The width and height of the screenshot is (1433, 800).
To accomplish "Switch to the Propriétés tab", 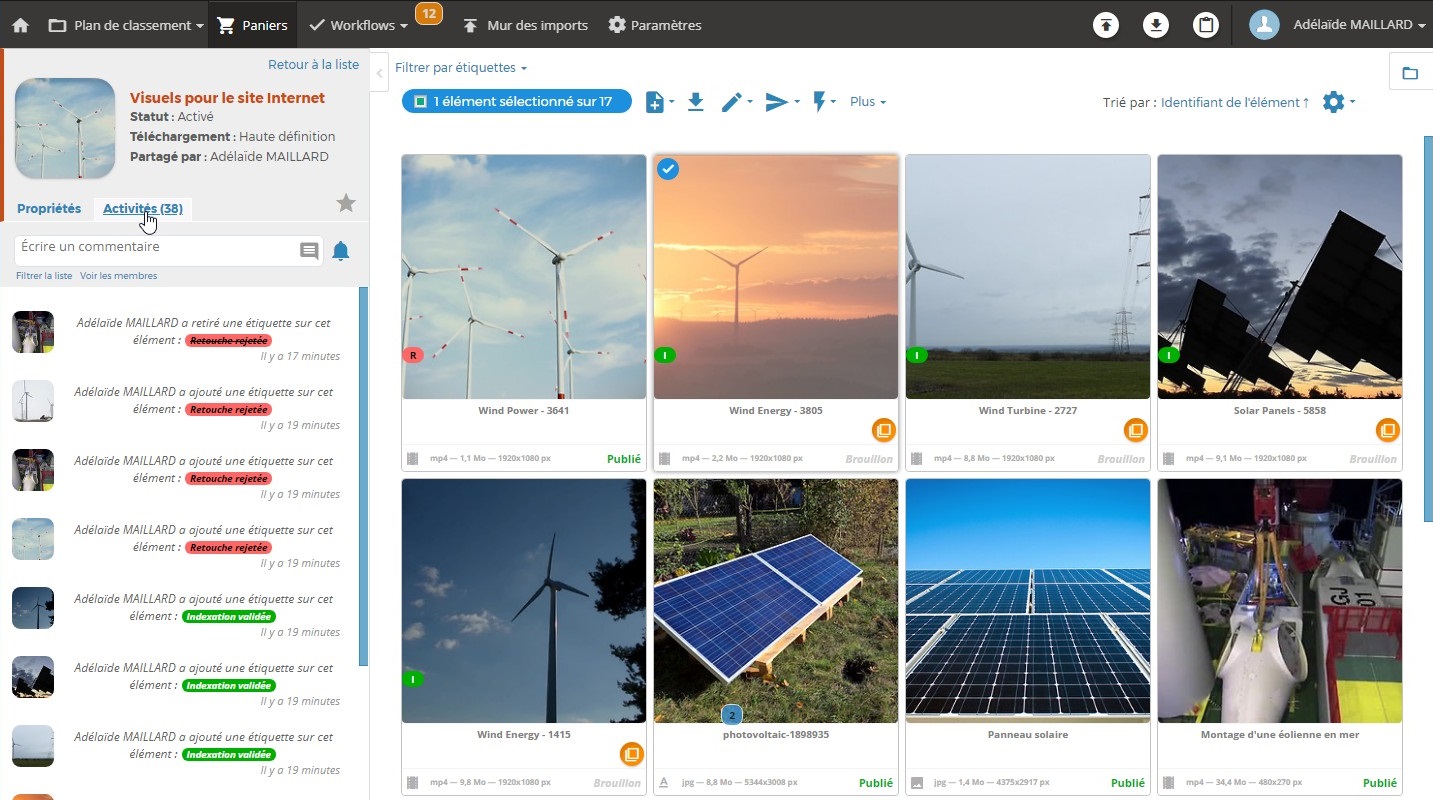I will coord(49,209).
